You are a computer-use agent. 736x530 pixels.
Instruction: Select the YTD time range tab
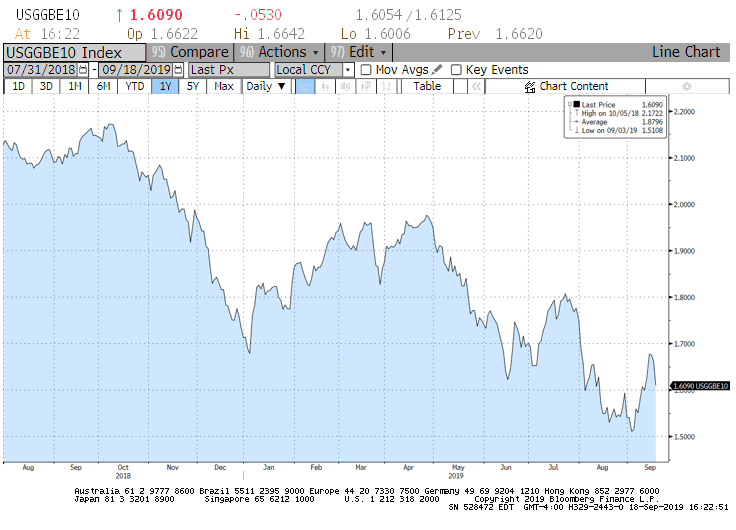(x=134, y=87)
